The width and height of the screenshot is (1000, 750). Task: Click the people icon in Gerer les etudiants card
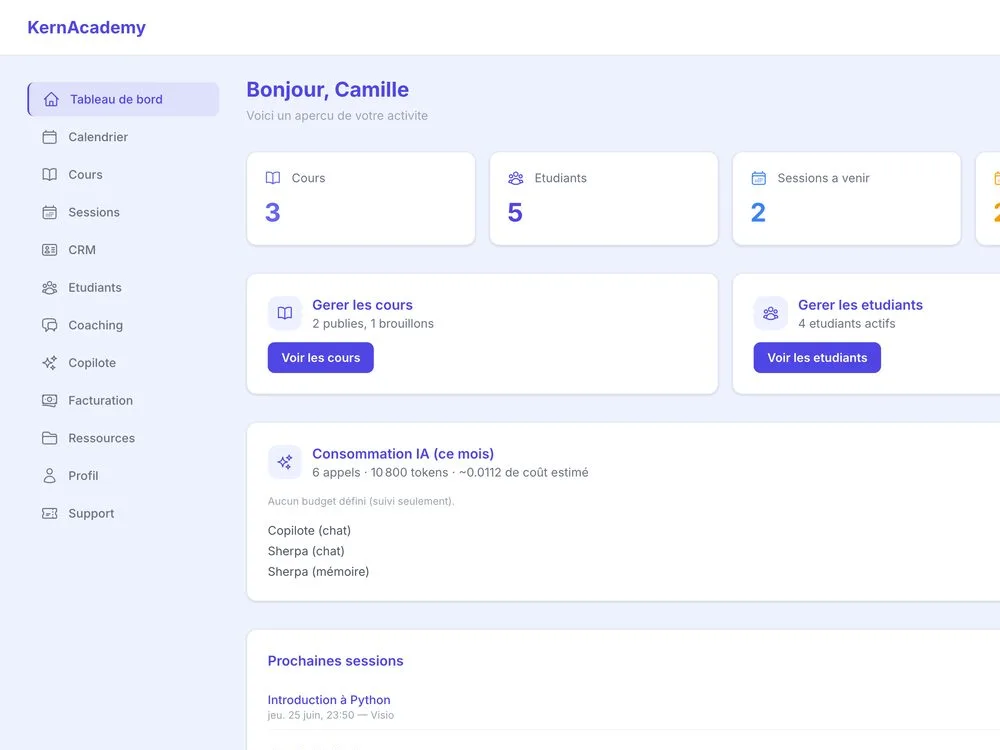point(770,313)
